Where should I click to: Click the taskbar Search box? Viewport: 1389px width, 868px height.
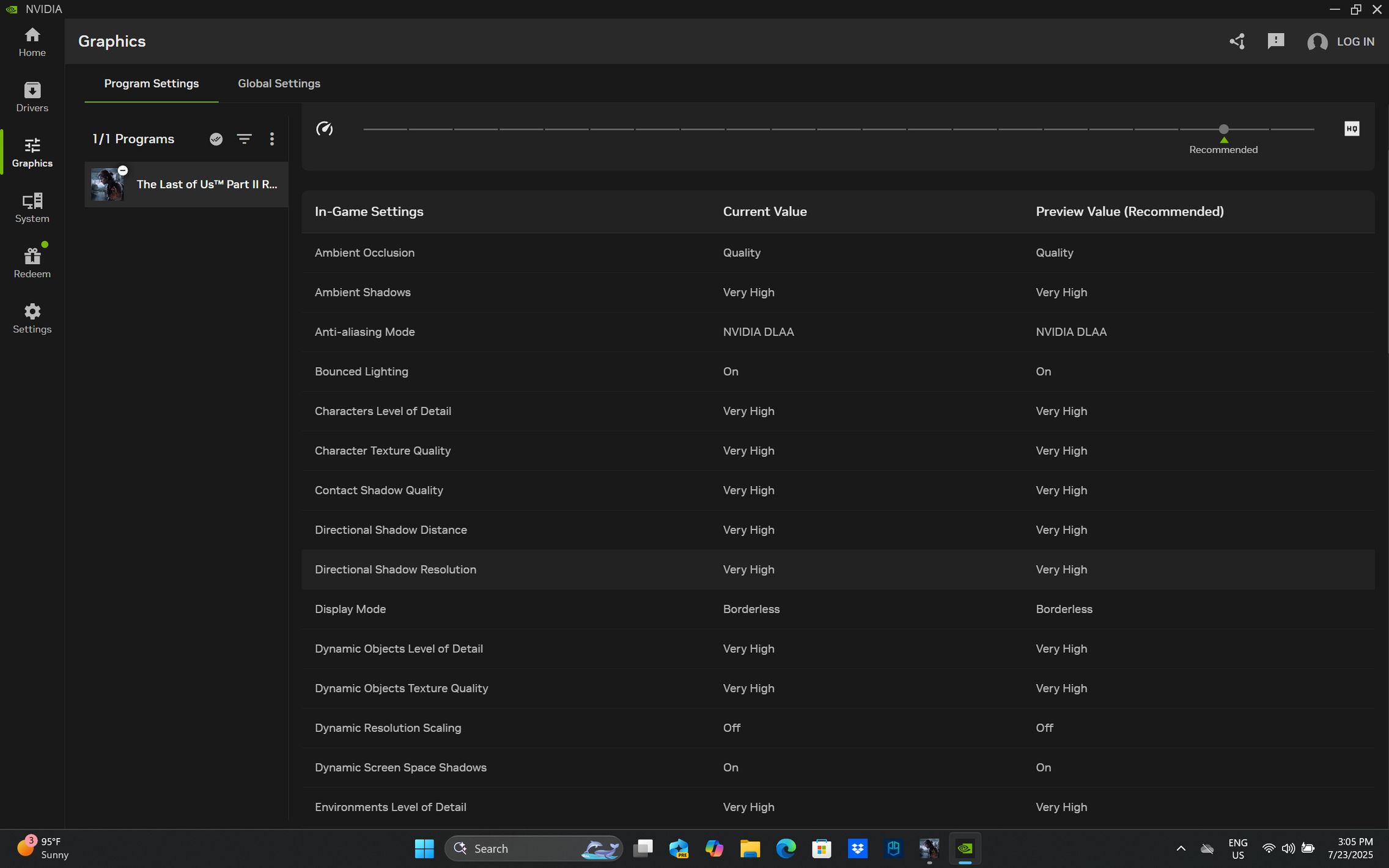[533, 848]
